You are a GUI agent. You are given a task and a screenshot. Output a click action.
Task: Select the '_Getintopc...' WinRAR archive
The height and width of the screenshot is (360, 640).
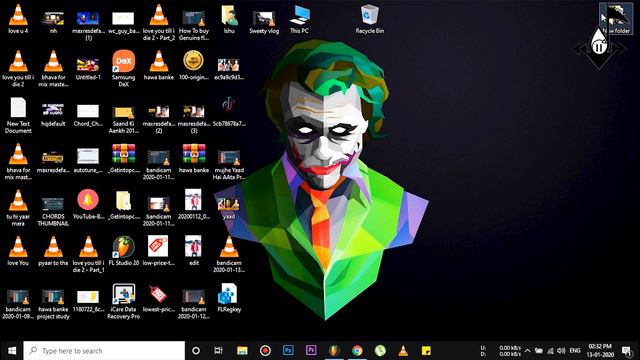(x=124, y=154)
